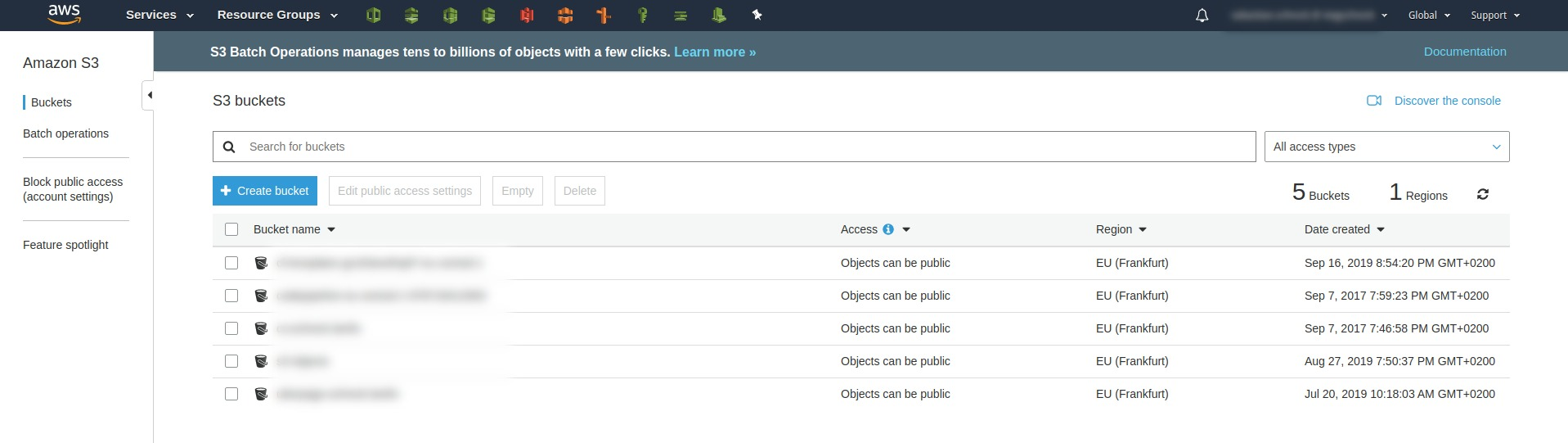
Task: Select Buckets in the sidebar
Action: [x=52, y=102]
